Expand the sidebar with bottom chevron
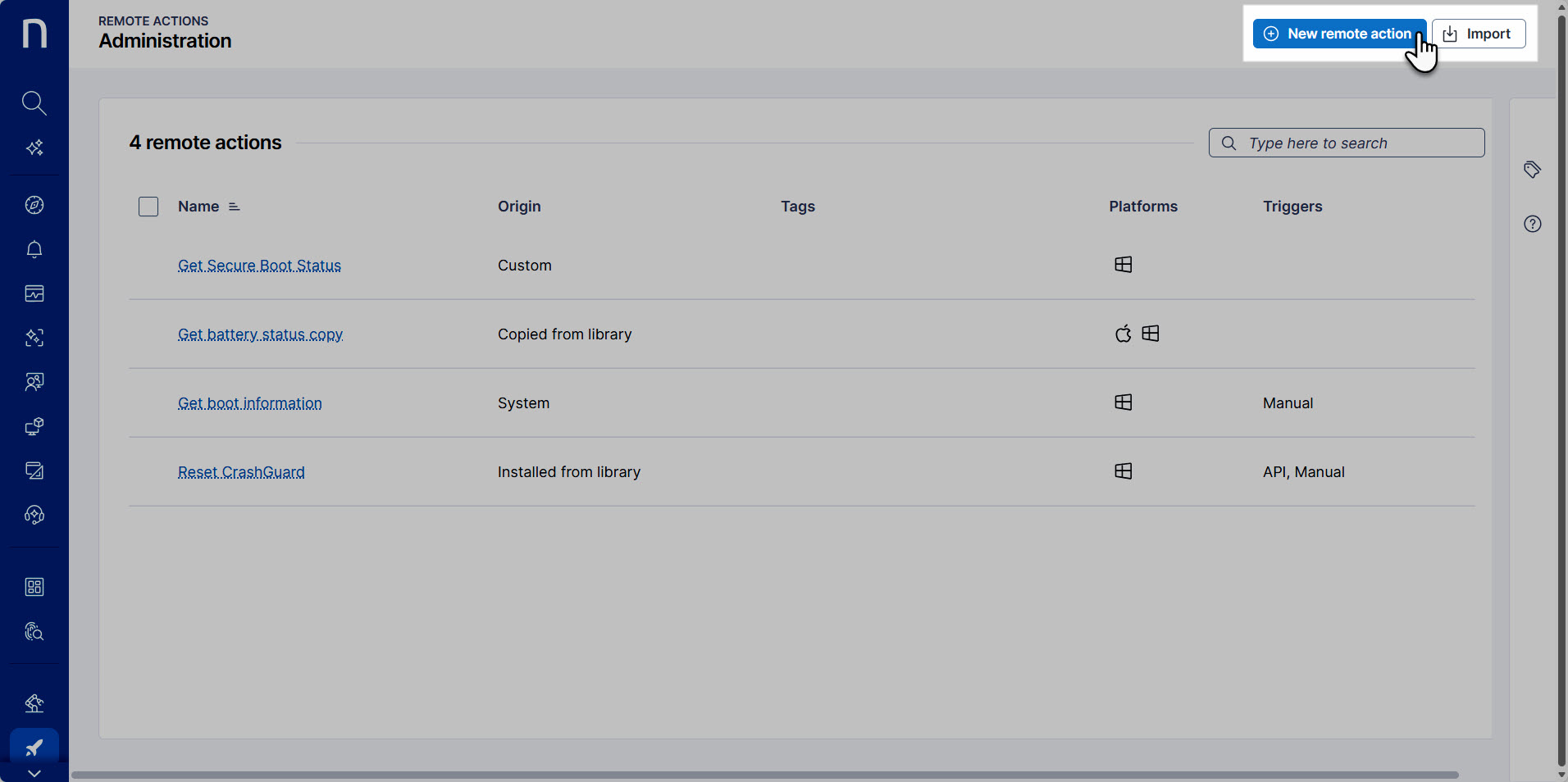1568x782 pixels. click(x=34, y=773)
